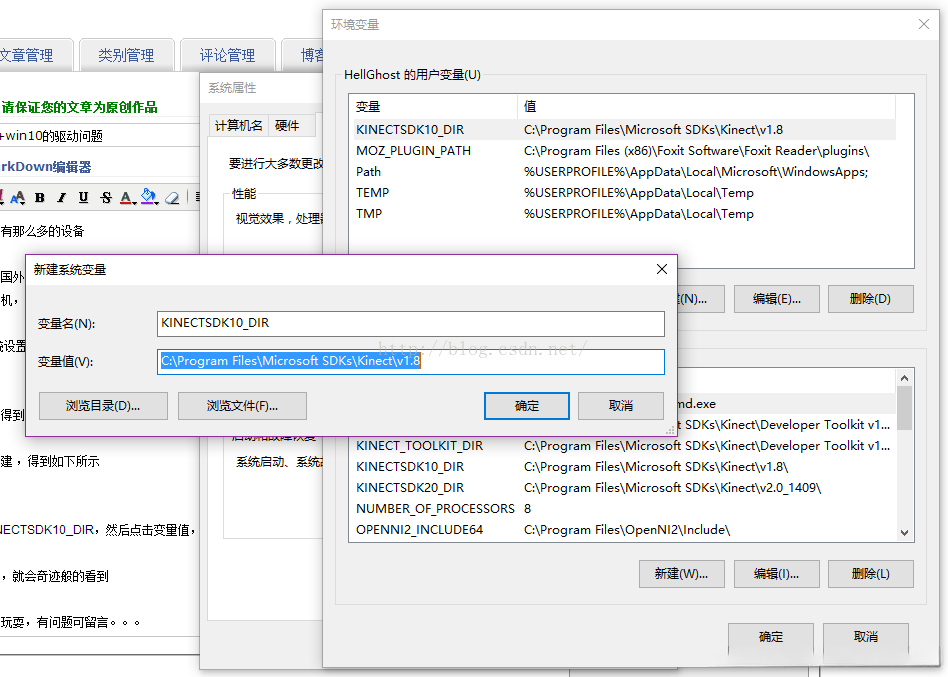
Task: Open the 评论管理 tab in the blog page
Action: pyautogui.click(x=228, y=56)
